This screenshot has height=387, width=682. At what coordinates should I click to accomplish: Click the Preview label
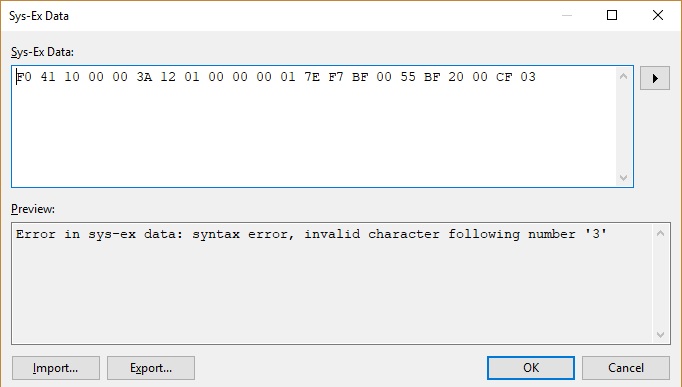click(x=33, y=209)
